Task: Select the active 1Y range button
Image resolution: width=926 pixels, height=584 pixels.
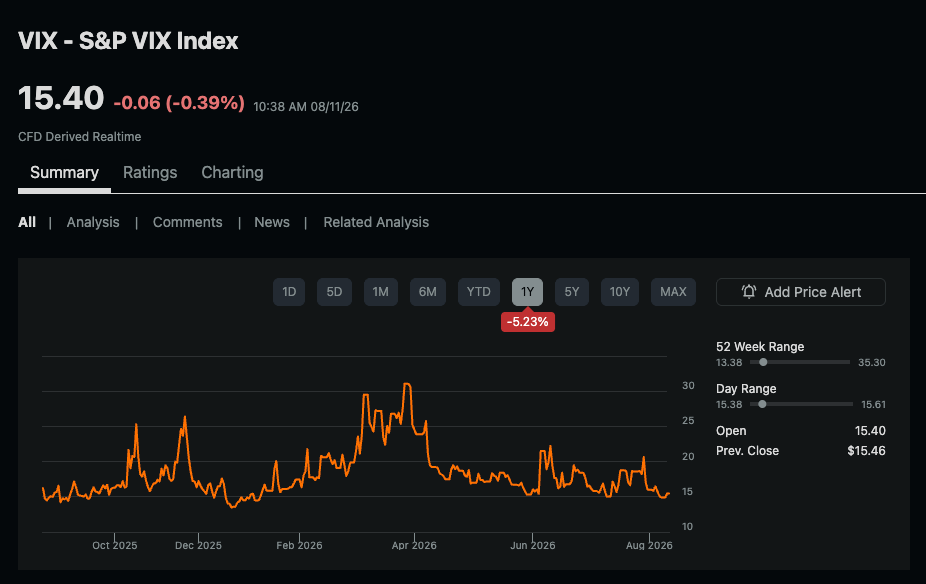Action: point(527,292)
